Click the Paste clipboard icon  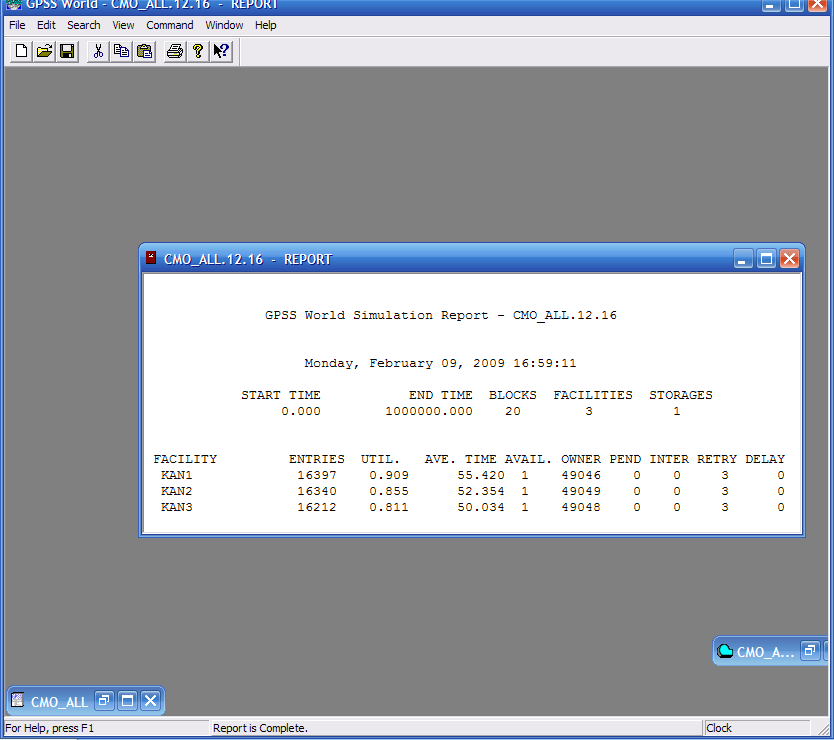tap(144, 51)
